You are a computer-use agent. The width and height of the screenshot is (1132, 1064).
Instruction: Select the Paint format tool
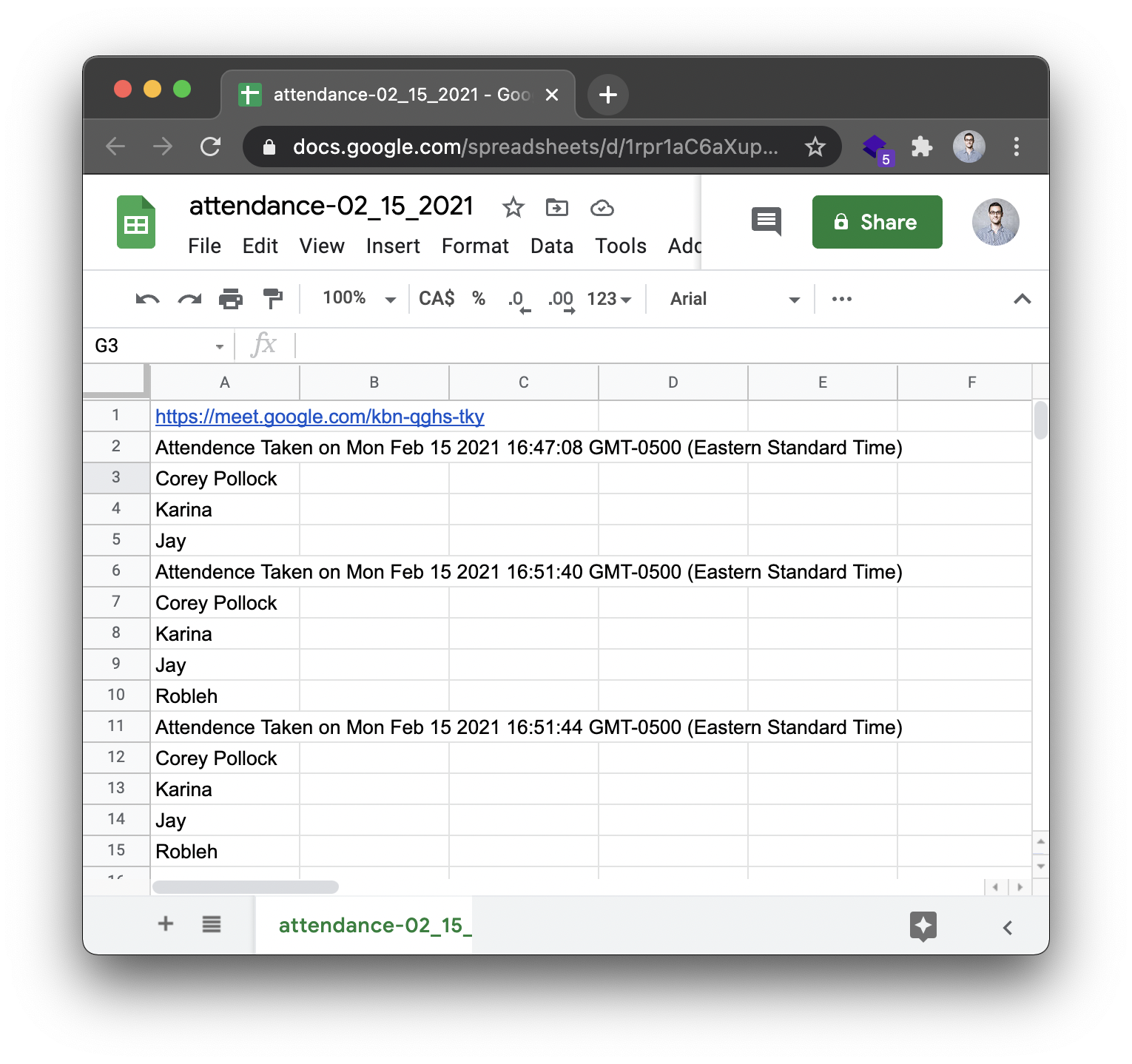[273, 299]
